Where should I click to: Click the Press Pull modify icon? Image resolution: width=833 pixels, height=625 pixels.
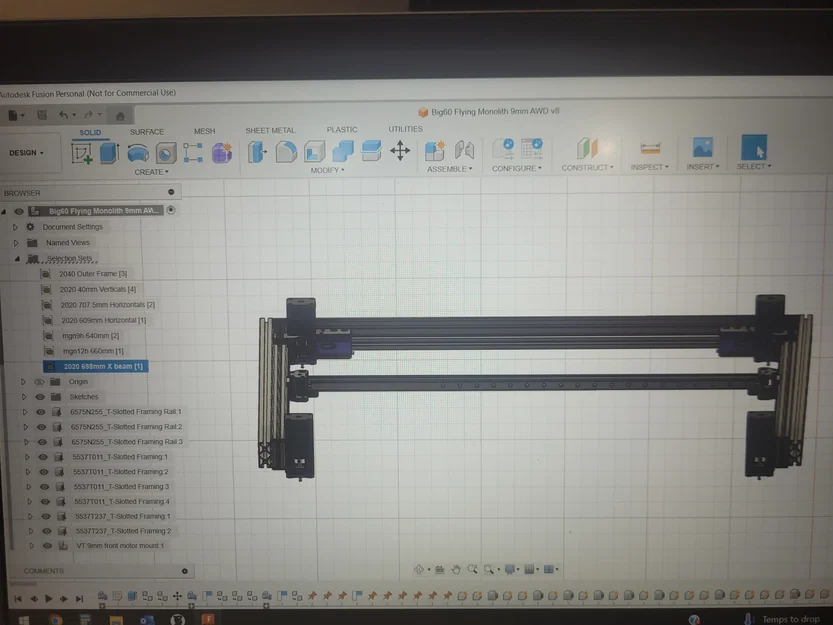(257, 152)
